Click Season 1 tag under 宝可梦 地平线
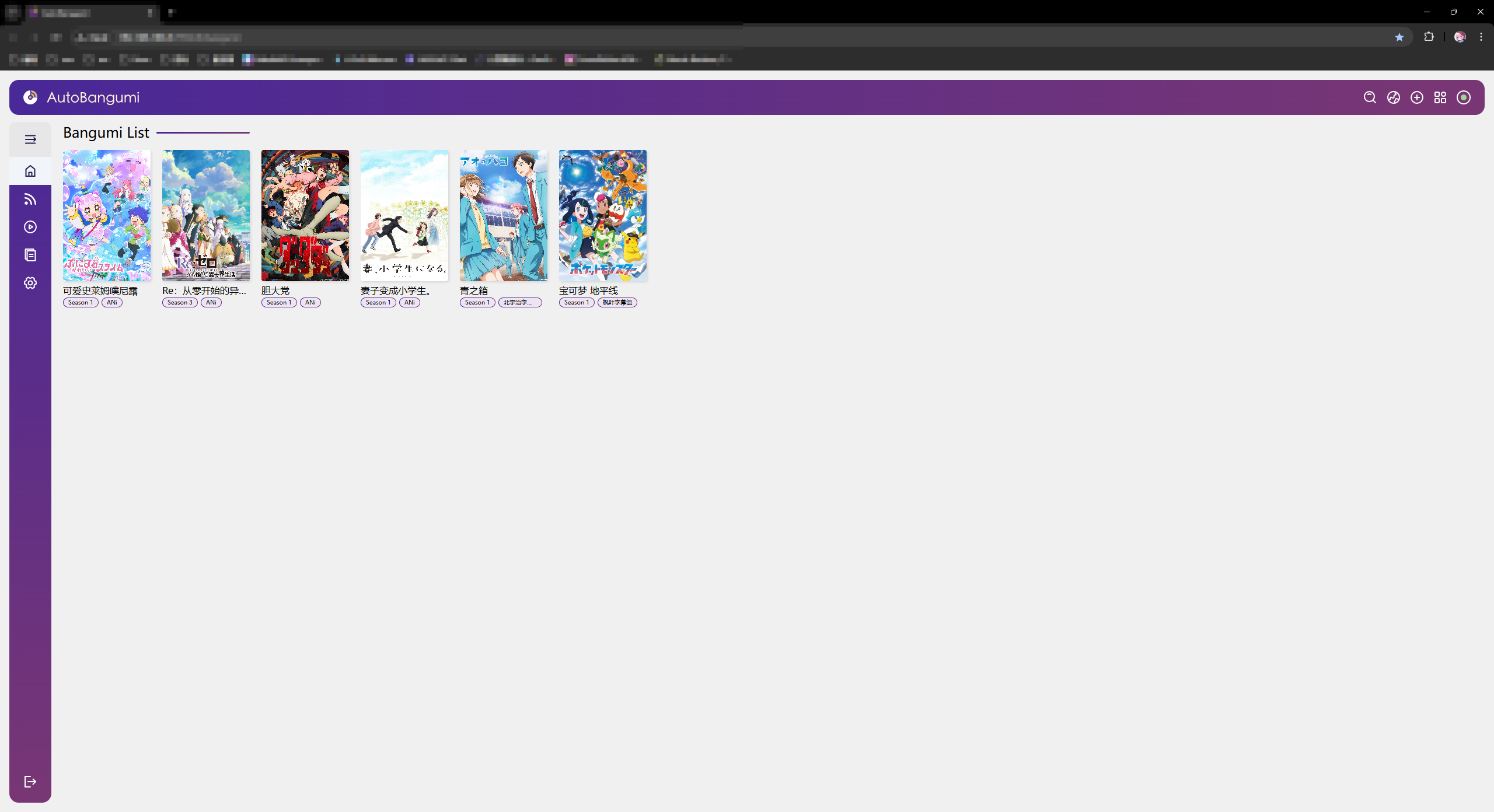The width and height of the screenshot is (1494, 812). pos(577,302)
